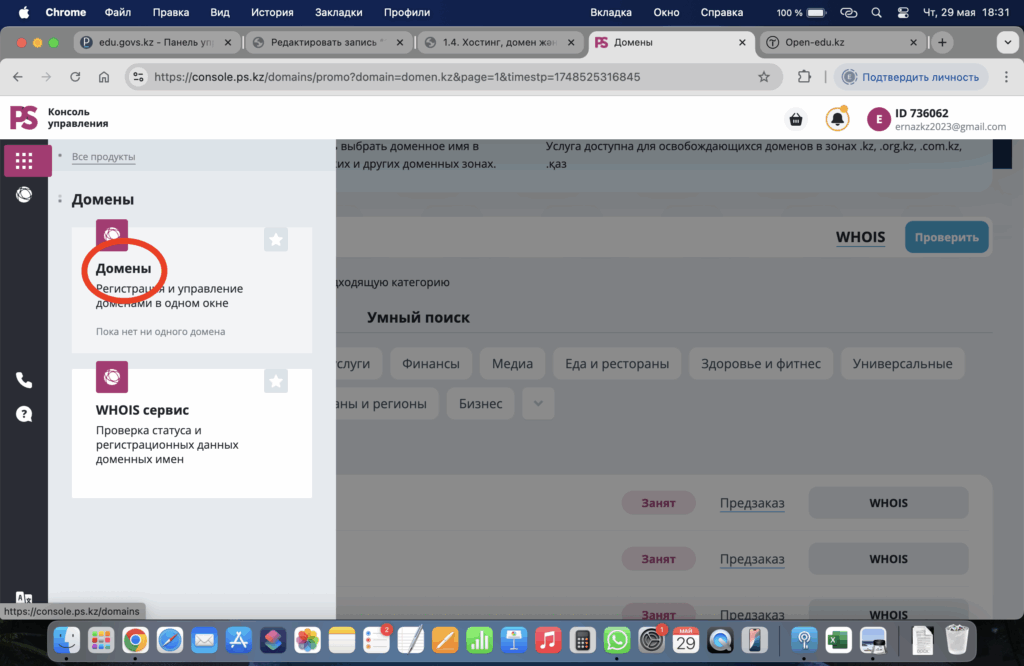Switch to the Open-edu.kz tab
The height and width of the screenshot is (666, 1024).
(840, 43)
